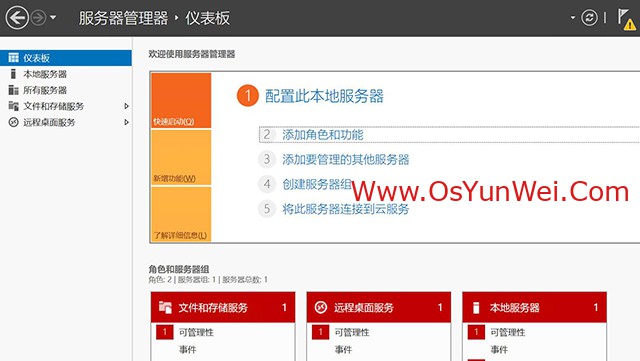Click 可管理性 in 远程桌面服务 tile
640x361 pixels.
pos(352,332)
